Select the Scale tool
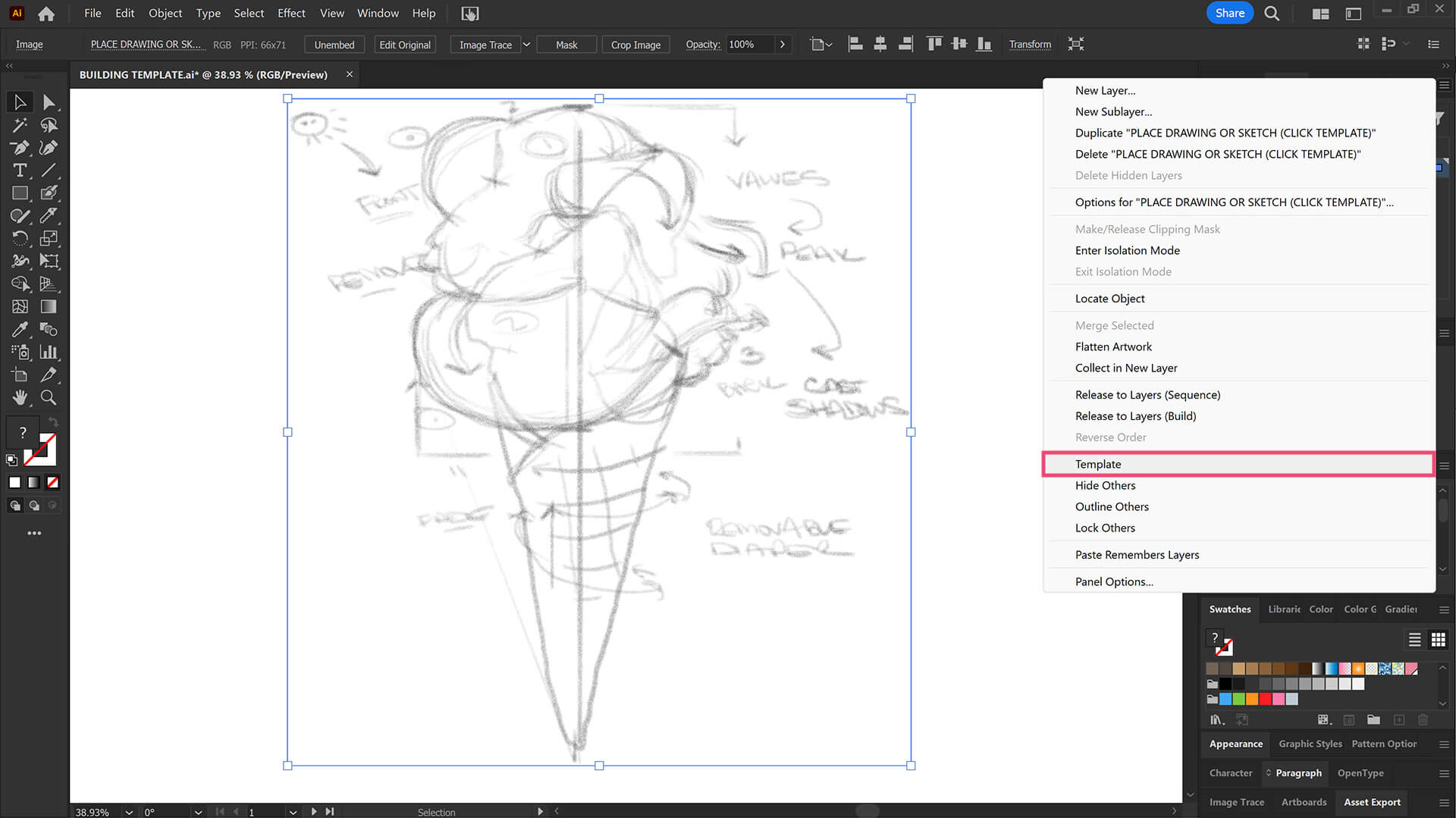 (x=49, y=239)
